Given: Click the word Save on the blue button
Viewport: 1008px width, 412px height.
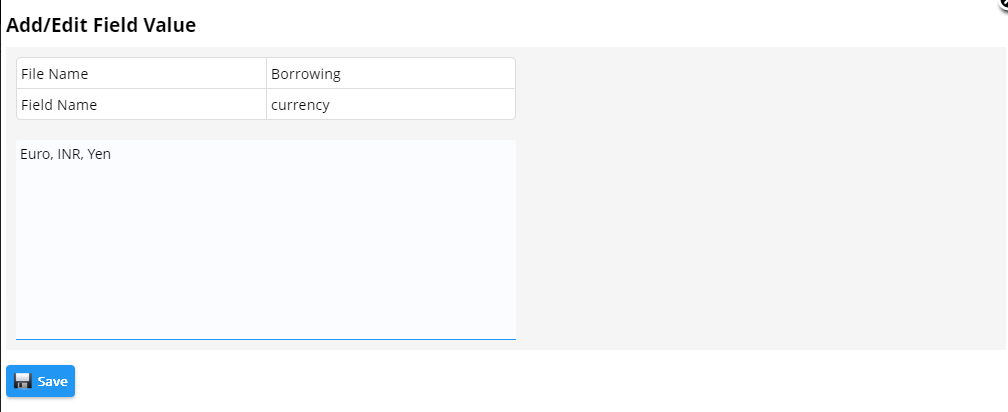Looking at the screenshot, I should click(x=53, y=382).
